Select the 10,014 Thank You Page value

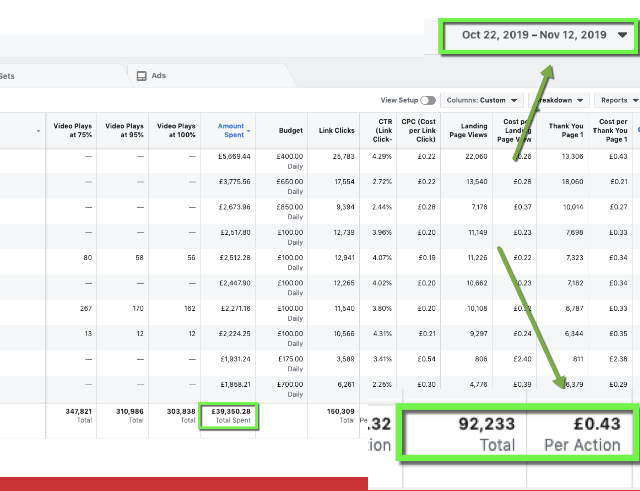pos(573,207)
